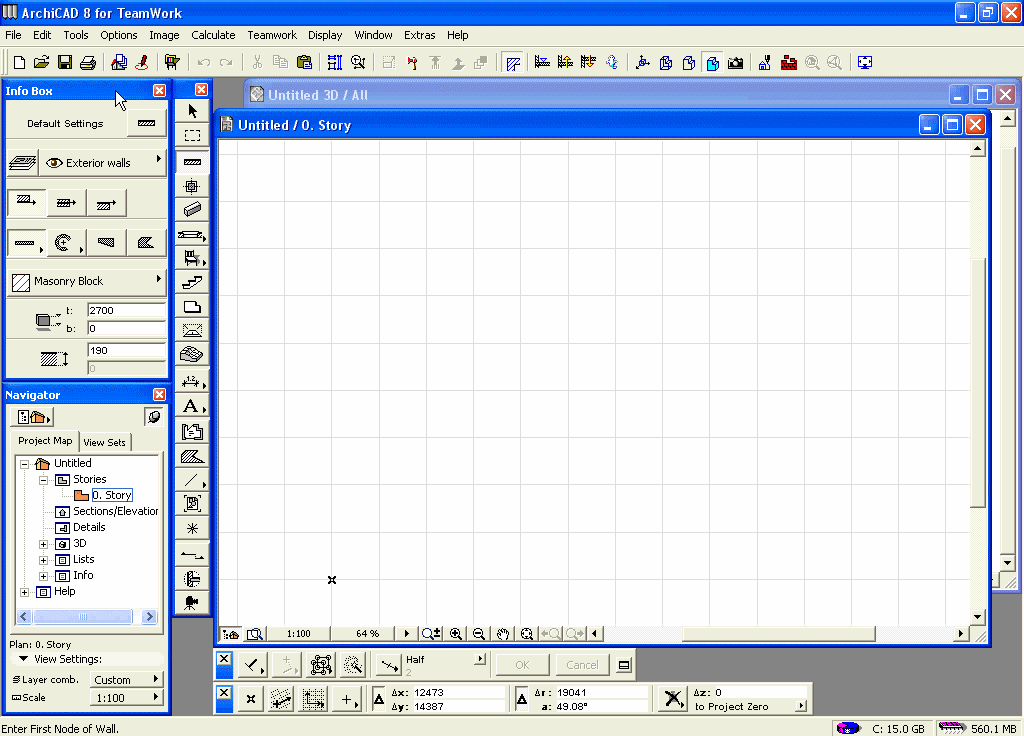Image resolution: width=1024 pixels, height=736 pixels.
Task: Click the Default Settings button in Info Box
Action: [65, 124]
